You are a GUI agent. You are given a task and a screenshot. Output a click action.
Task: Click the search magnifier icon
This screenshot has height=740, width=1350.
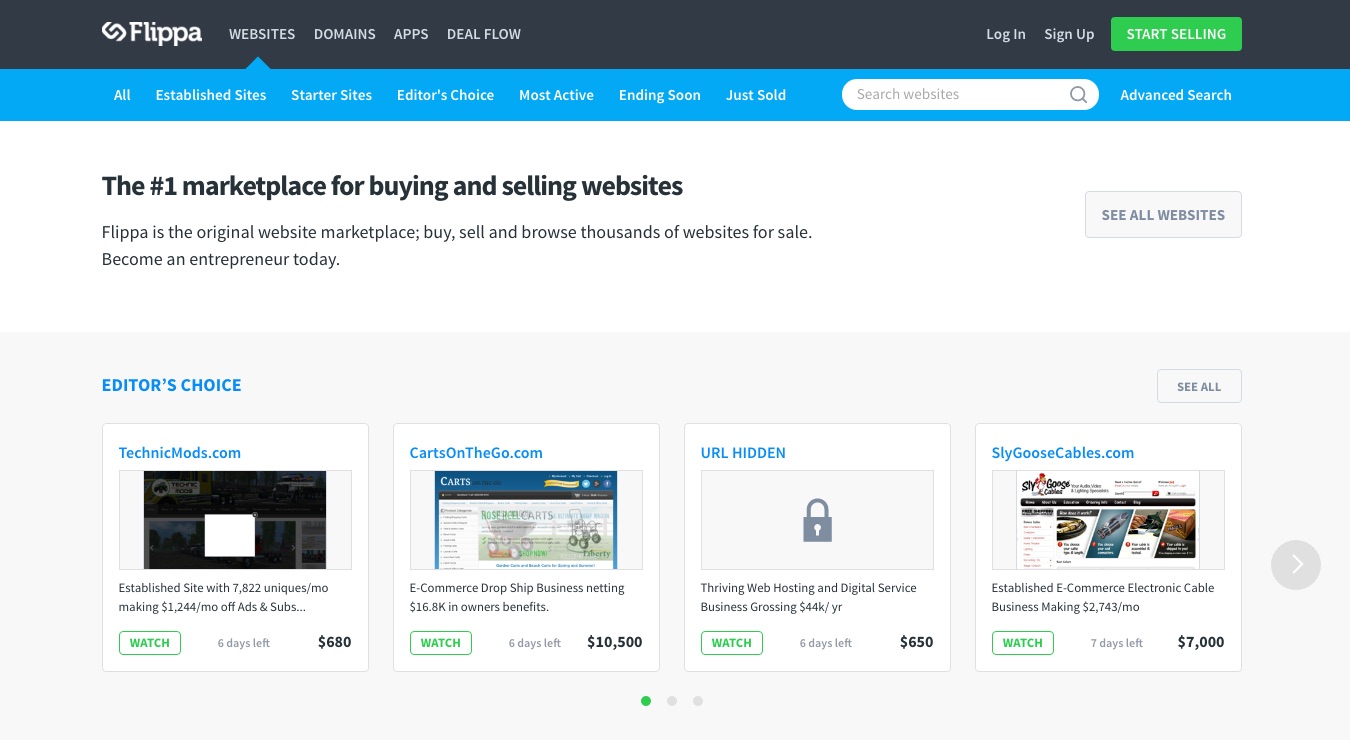(1078, 95)
